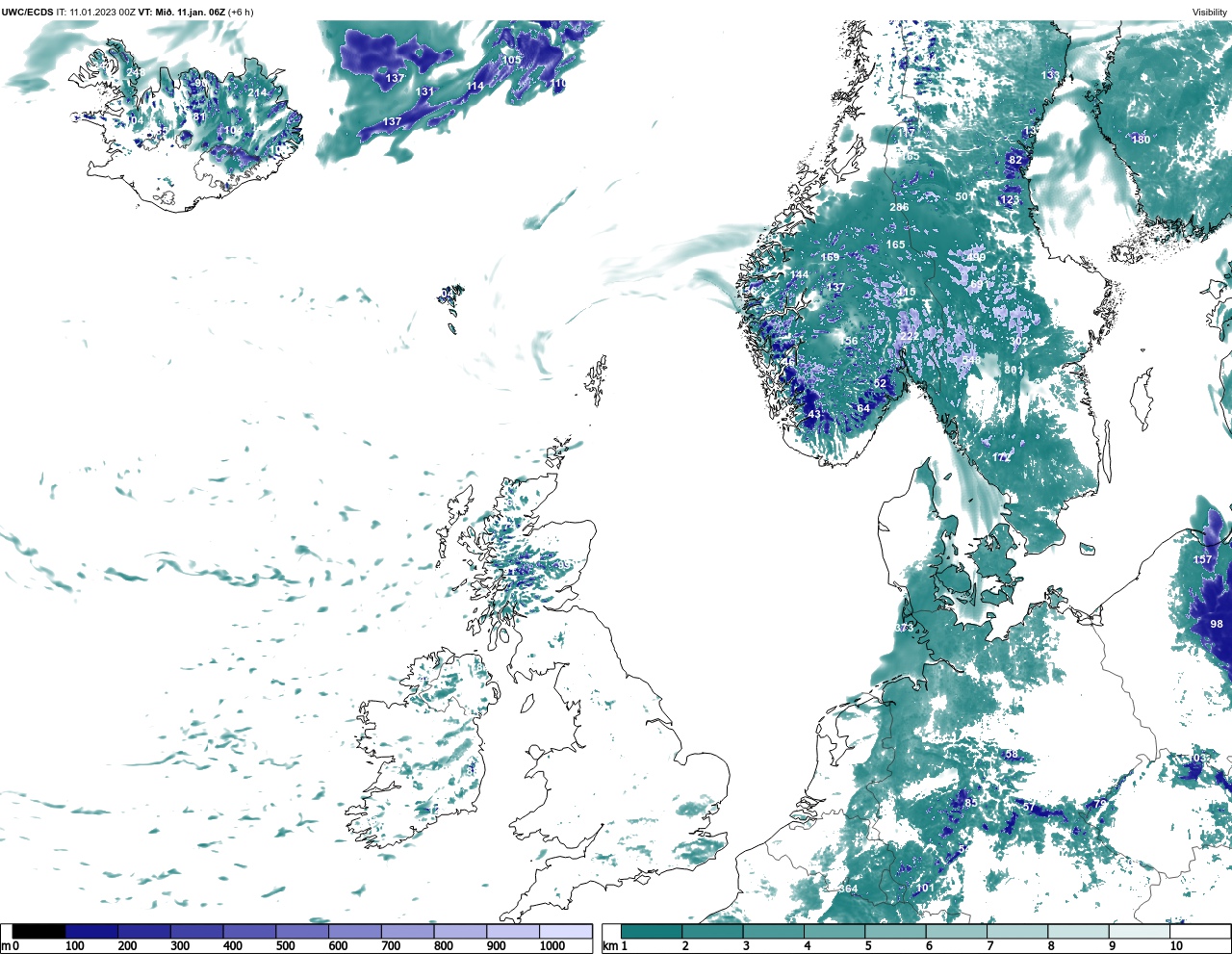Click the '64' value in southern Norway
This screenshot has height=954, width=1232.
pyautogui.click(x=863, y=408)
